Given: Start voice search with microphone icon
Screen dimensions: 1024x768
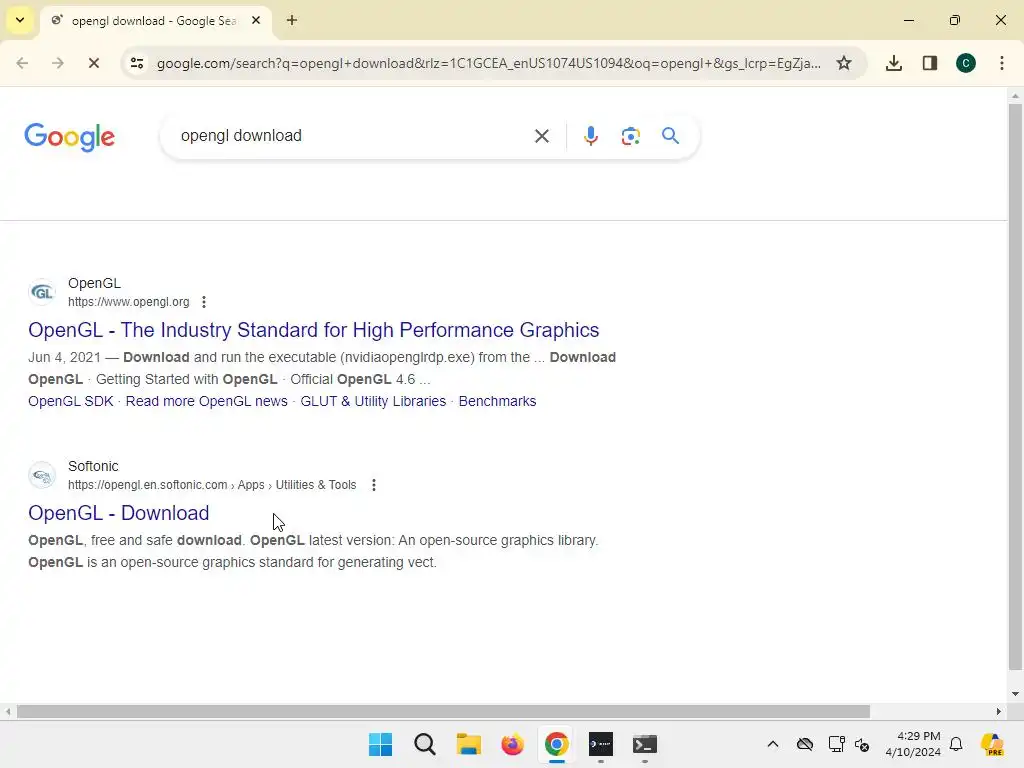Looking at the screenshot, I should point(591,136).
